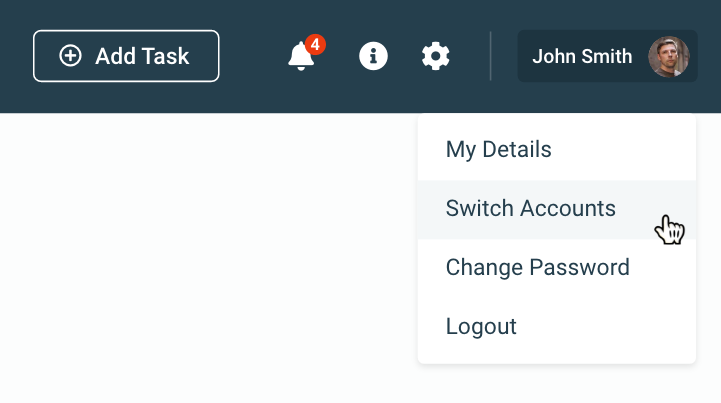Select My Details from the user menu
Viewport: 721px width, 403px height.
point(498,150)
